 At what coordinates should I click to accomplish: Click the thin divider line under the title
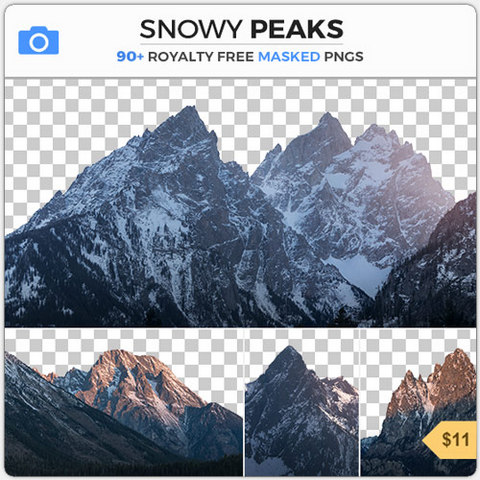(241, 44)
